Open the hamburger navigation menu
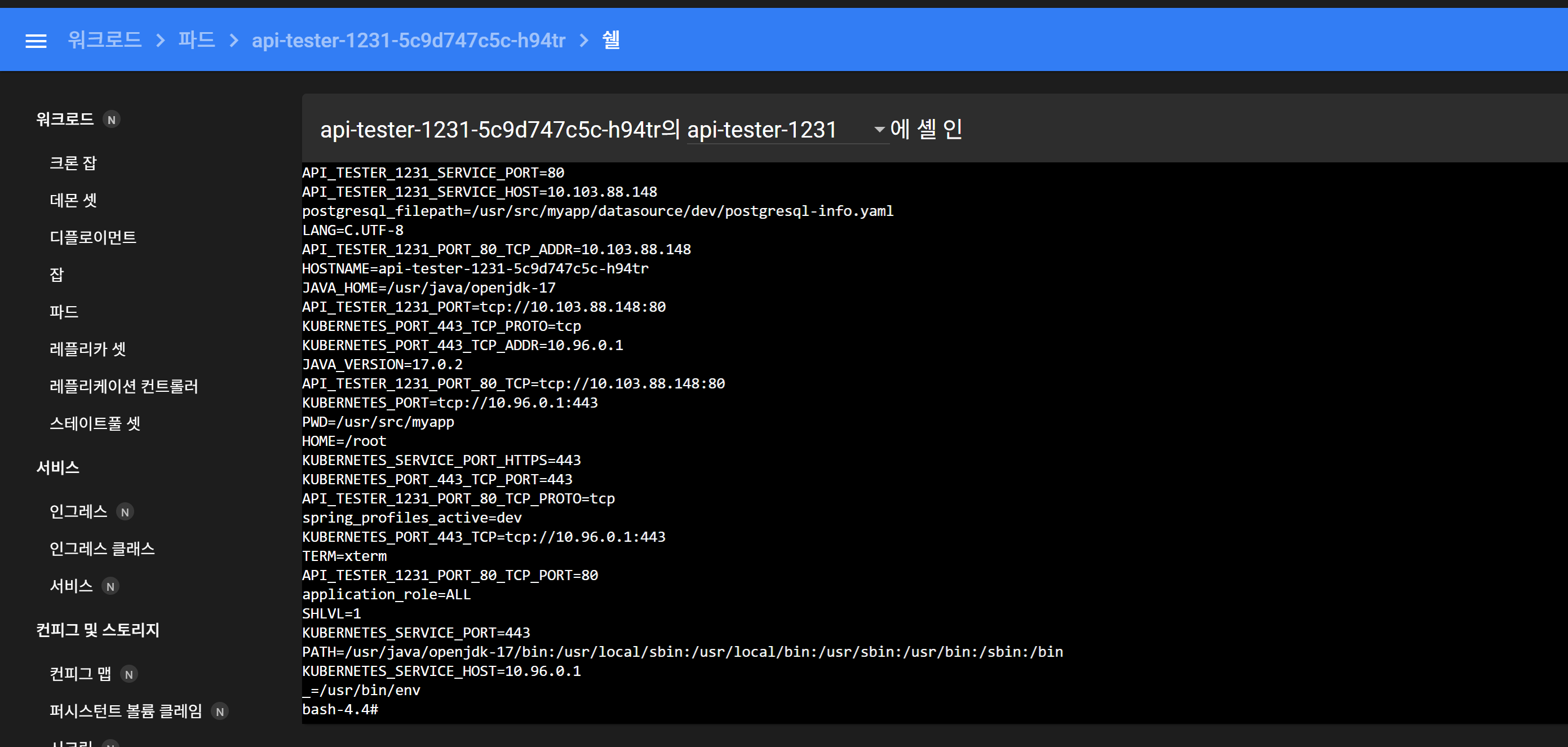The width and height of the screenshot is (1568, 747). [36, 41]
